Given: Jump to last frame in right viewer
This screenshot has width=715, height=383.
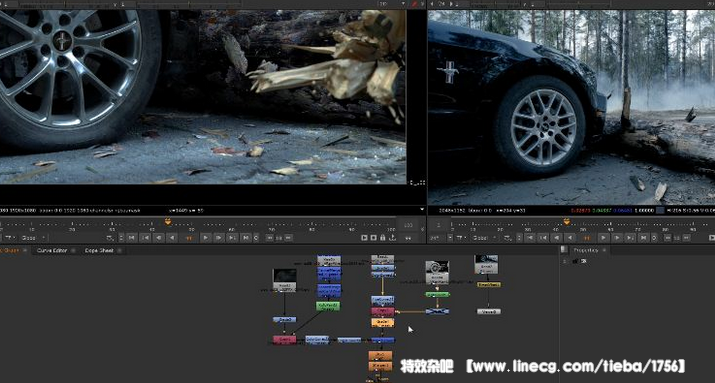Looking at the screenshot, I should click(643, 238).
